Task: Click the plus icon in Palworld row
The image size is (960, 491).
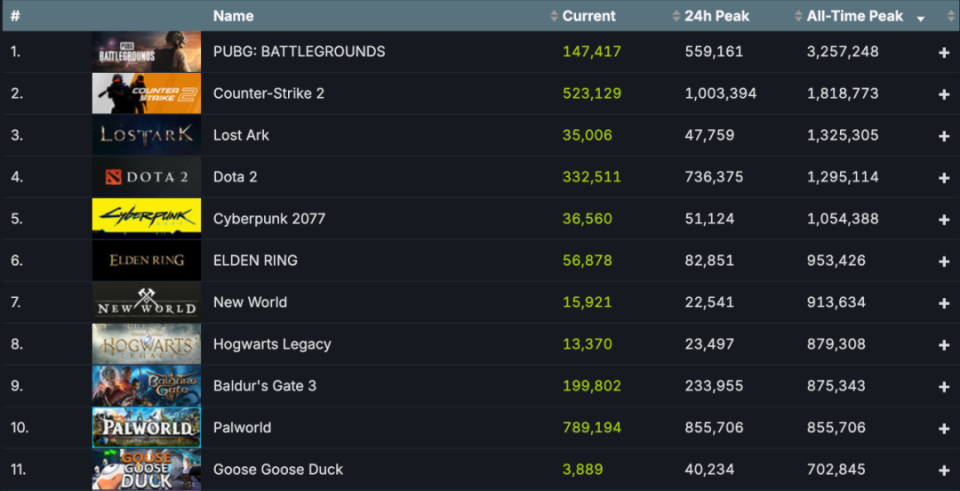Action: pyautogui.click(x=943, y=429)
